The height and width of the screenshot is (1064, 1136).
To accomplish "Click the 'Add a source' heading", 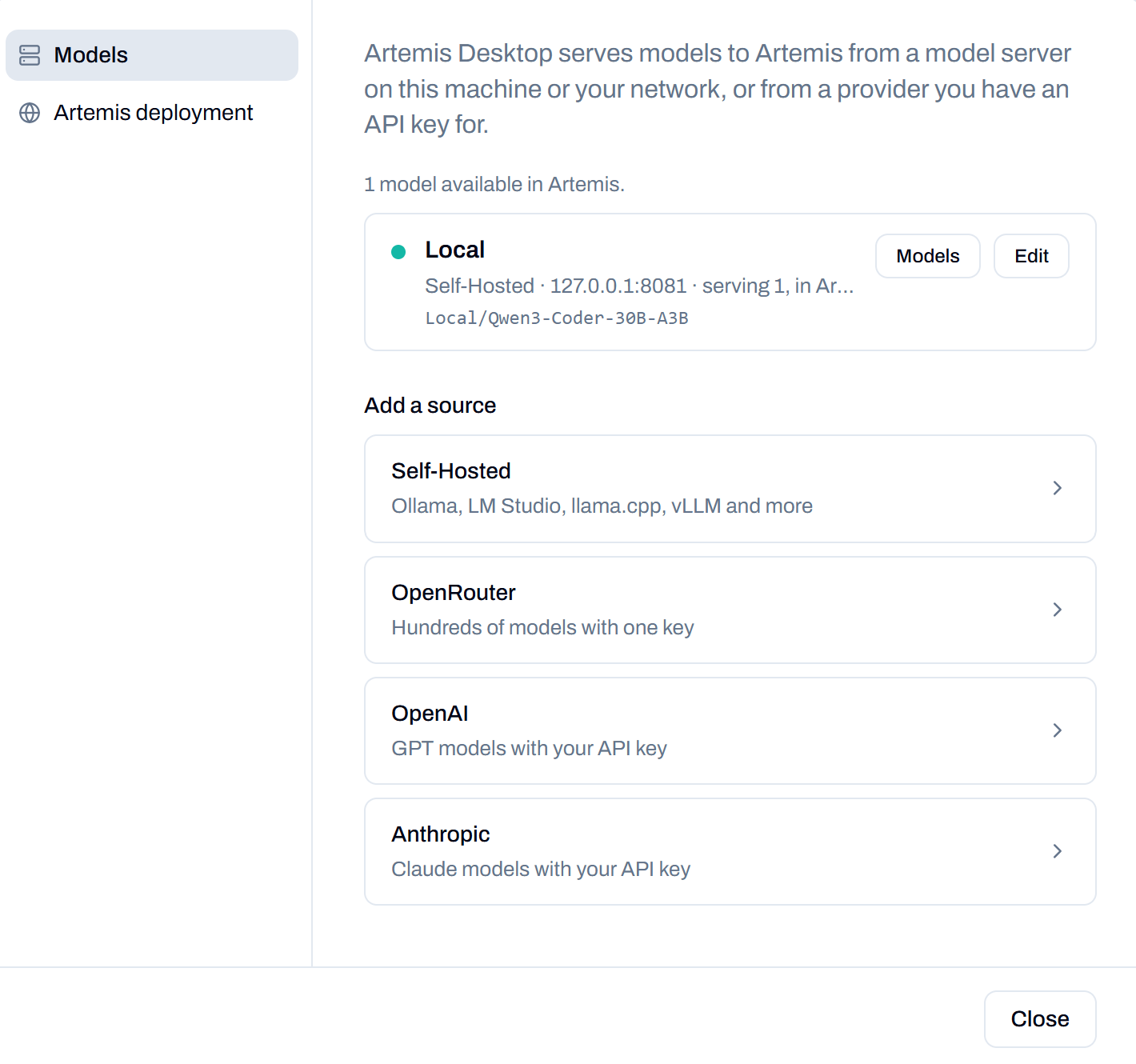I will coord(430,406).
